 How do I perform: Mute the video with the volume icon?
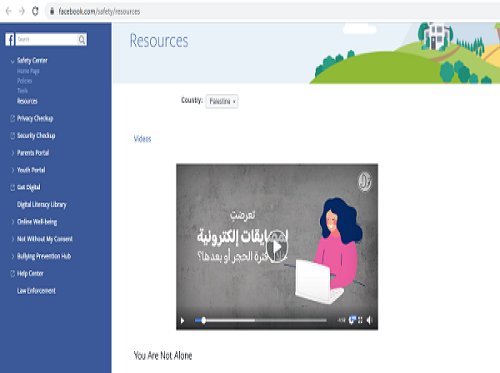[x=369, y=320]
